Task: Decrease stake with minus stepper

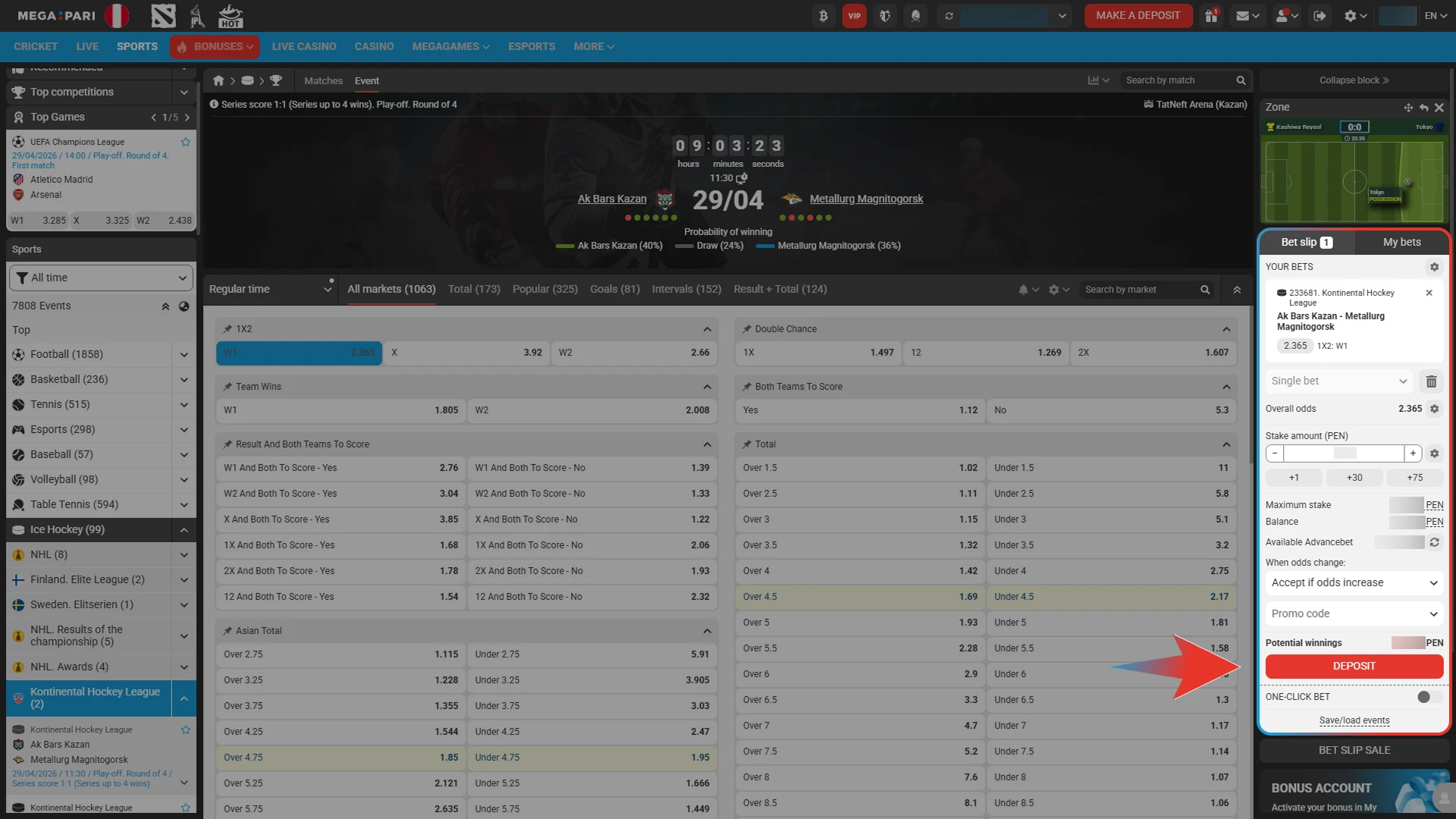Action: [x=1275, y=453]
